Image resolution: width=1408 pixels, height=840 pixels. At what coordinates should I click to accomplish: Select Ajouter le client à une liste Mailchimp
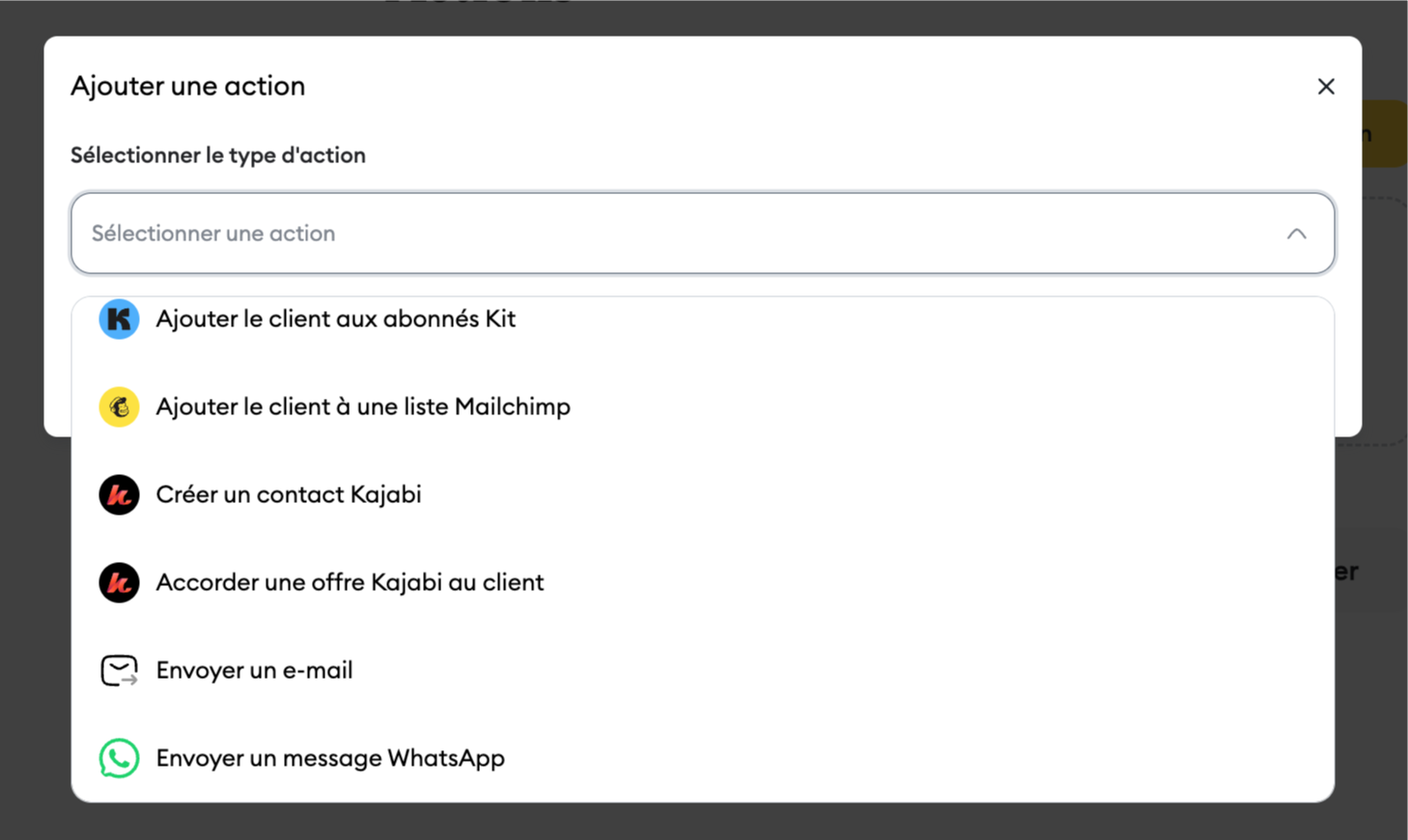click(x=363, y=406)
